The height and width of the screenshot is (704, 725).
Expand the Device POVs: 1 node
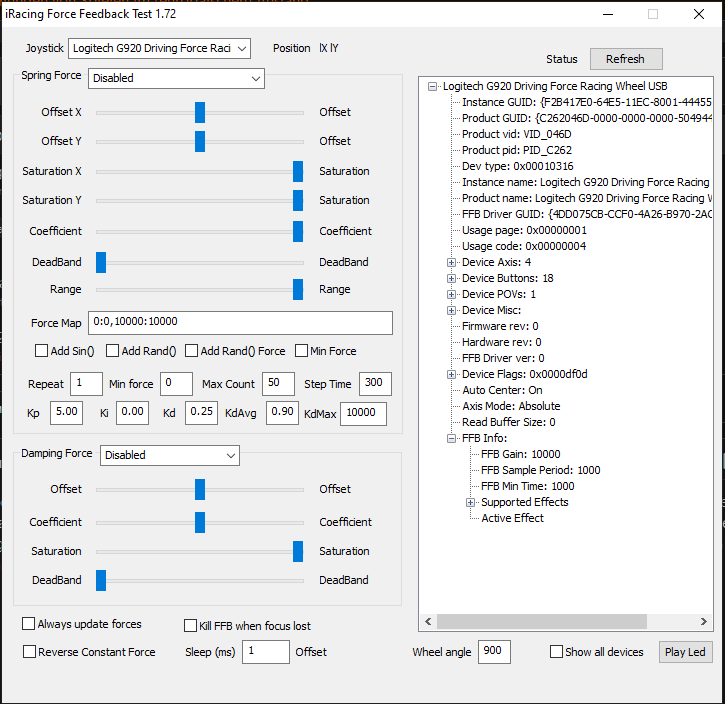point(451,294)
